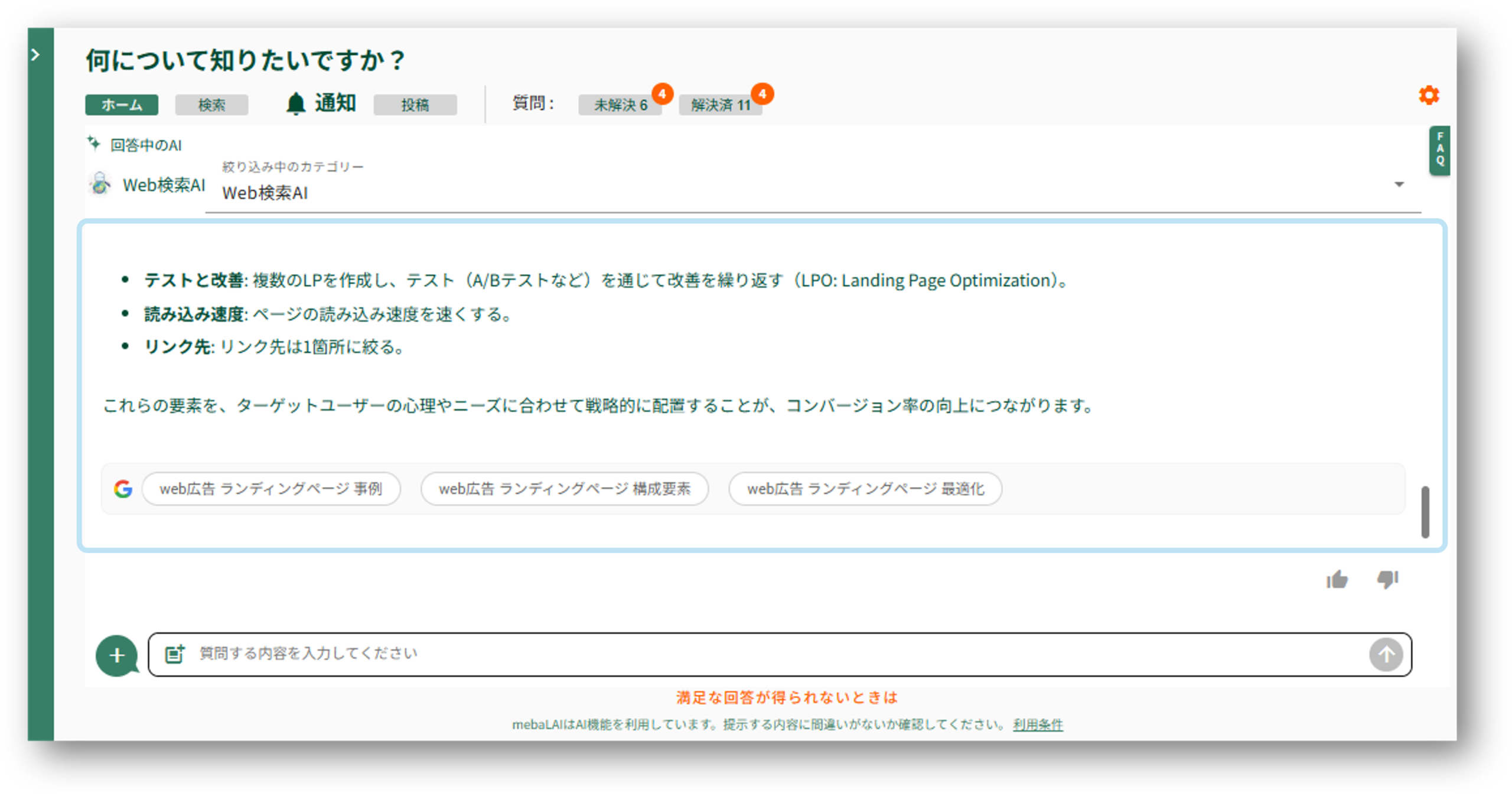Show 解決済 11 questions
The width and height of the screenshot is (1512, 796).
(x=721, y=105)
